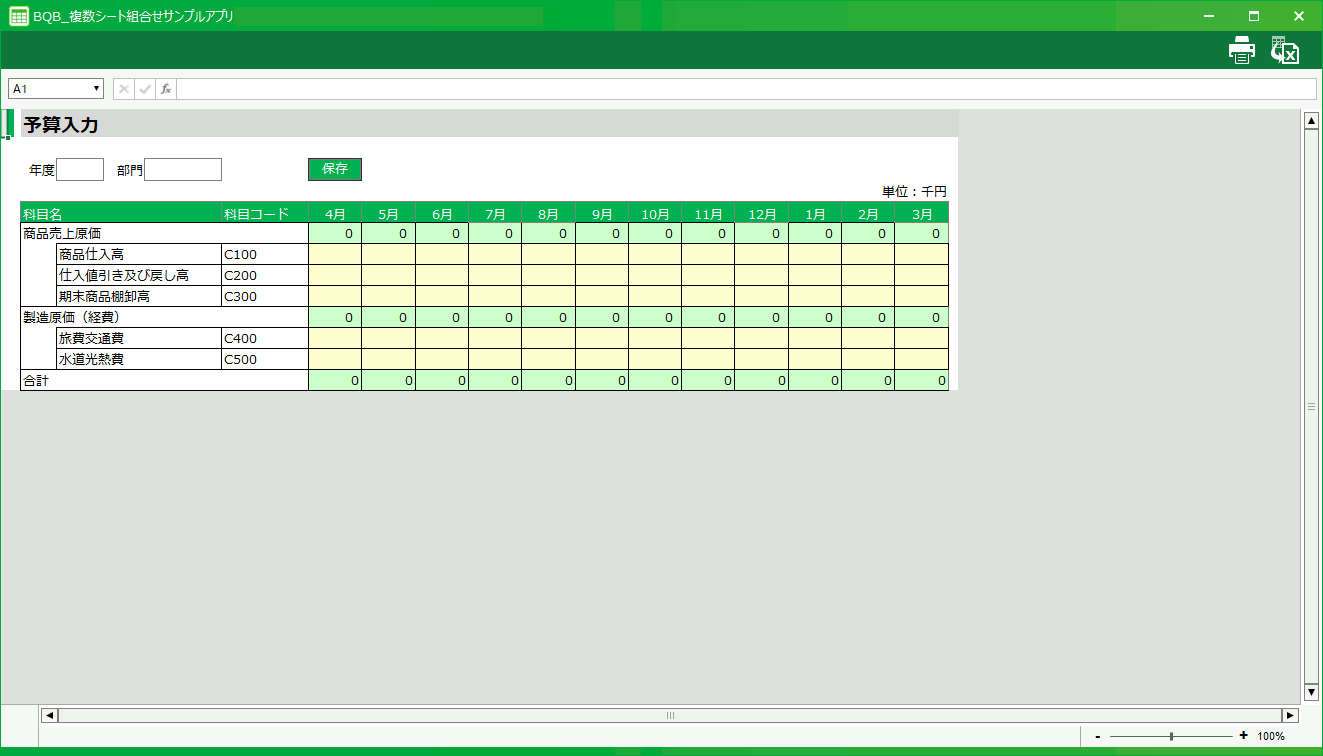This screenshot has width=1323, height=756.
Task: Click the formula bar input area
Action: (745, 89)
